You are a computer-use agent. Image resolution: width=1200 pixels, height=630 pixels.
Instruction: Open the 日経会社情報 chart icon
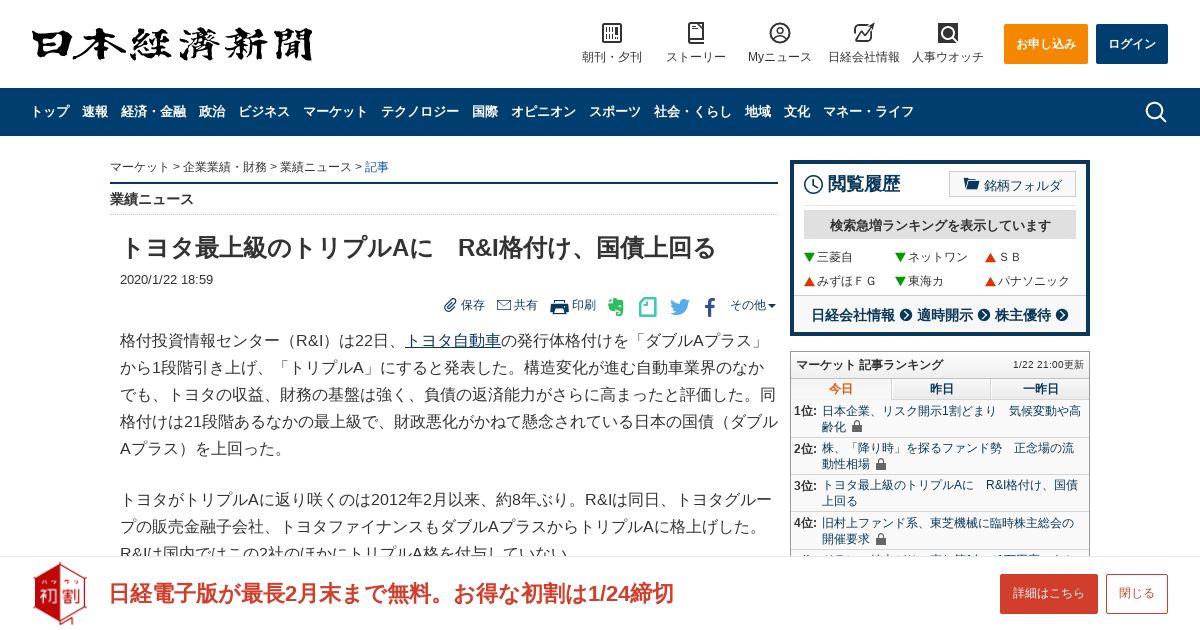click(864, 33)
